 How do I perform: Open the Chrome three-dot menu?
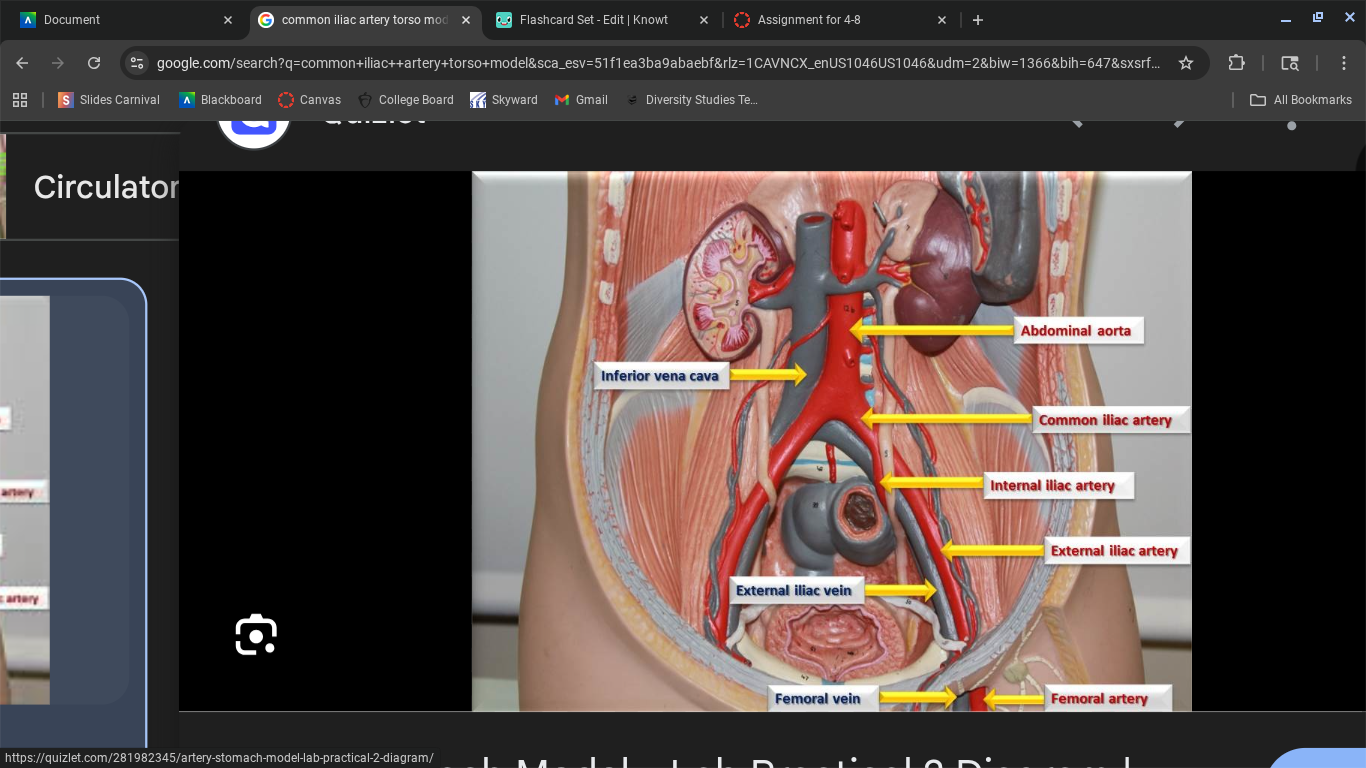(x=1344, y=63)
